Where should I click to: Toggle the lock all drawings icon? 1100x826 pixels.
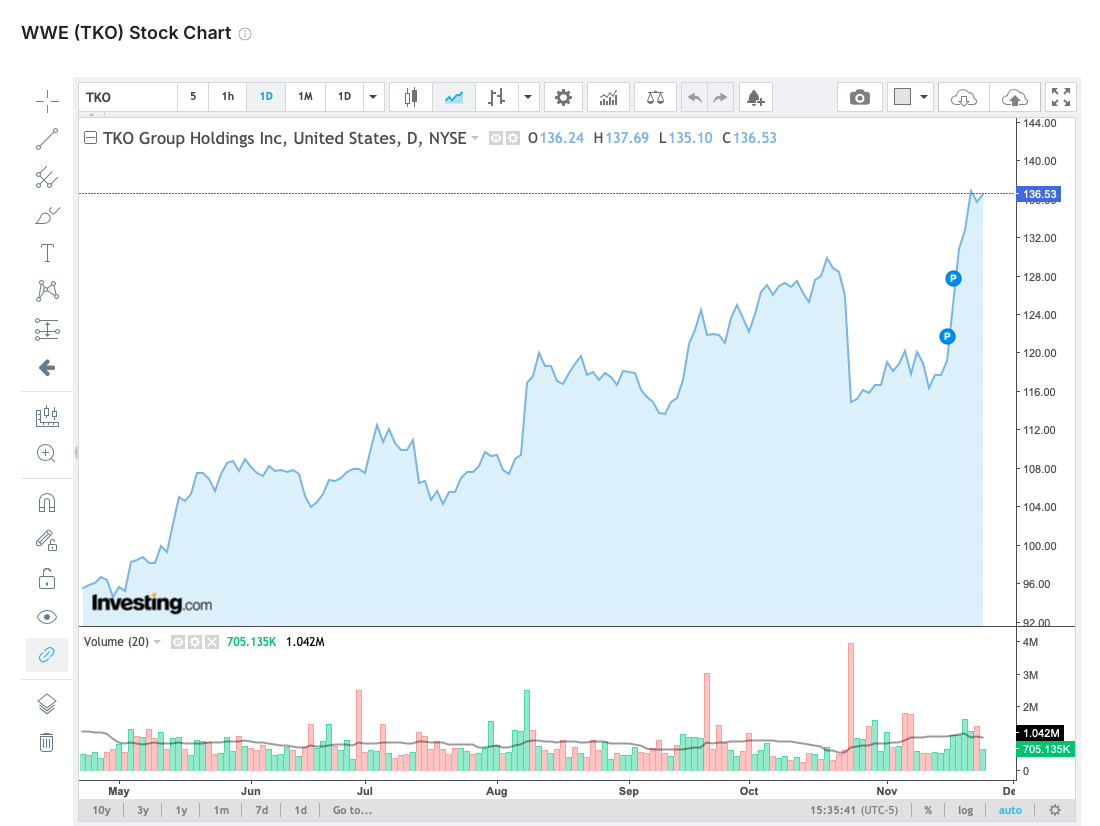47,578
